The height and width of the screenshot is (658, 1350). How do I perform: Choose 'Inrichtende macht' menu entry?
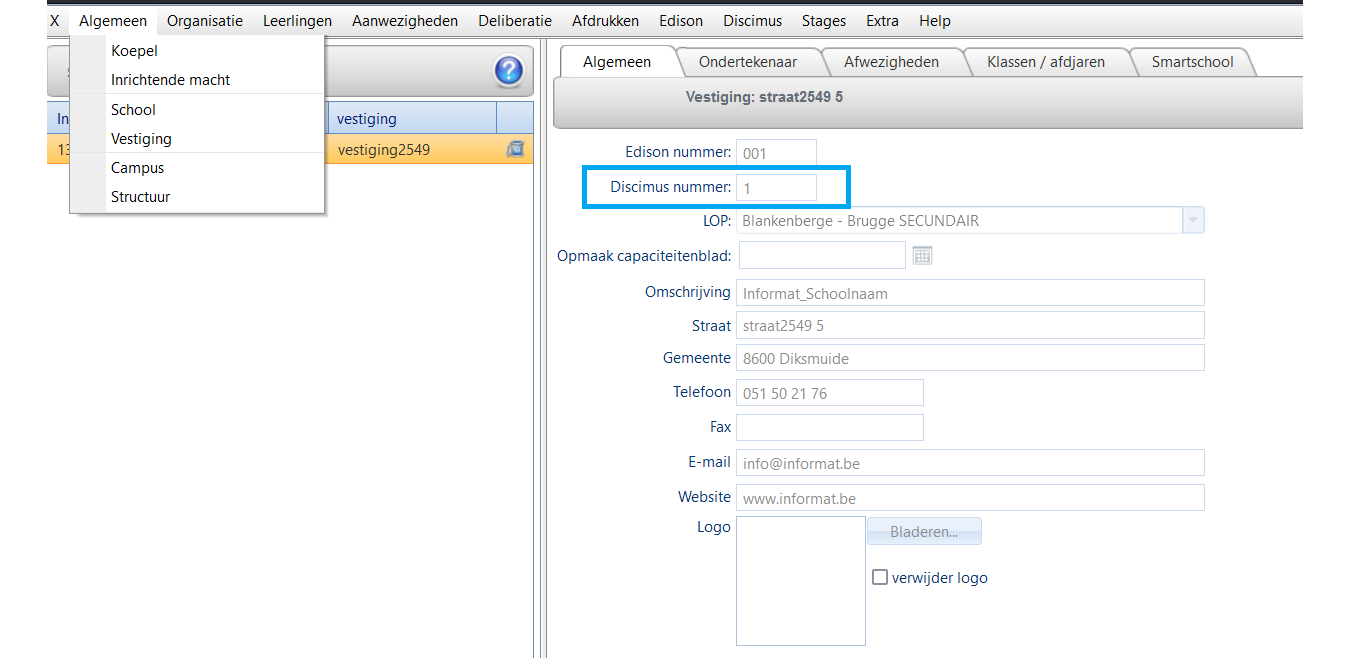click(x=170, y=80)
